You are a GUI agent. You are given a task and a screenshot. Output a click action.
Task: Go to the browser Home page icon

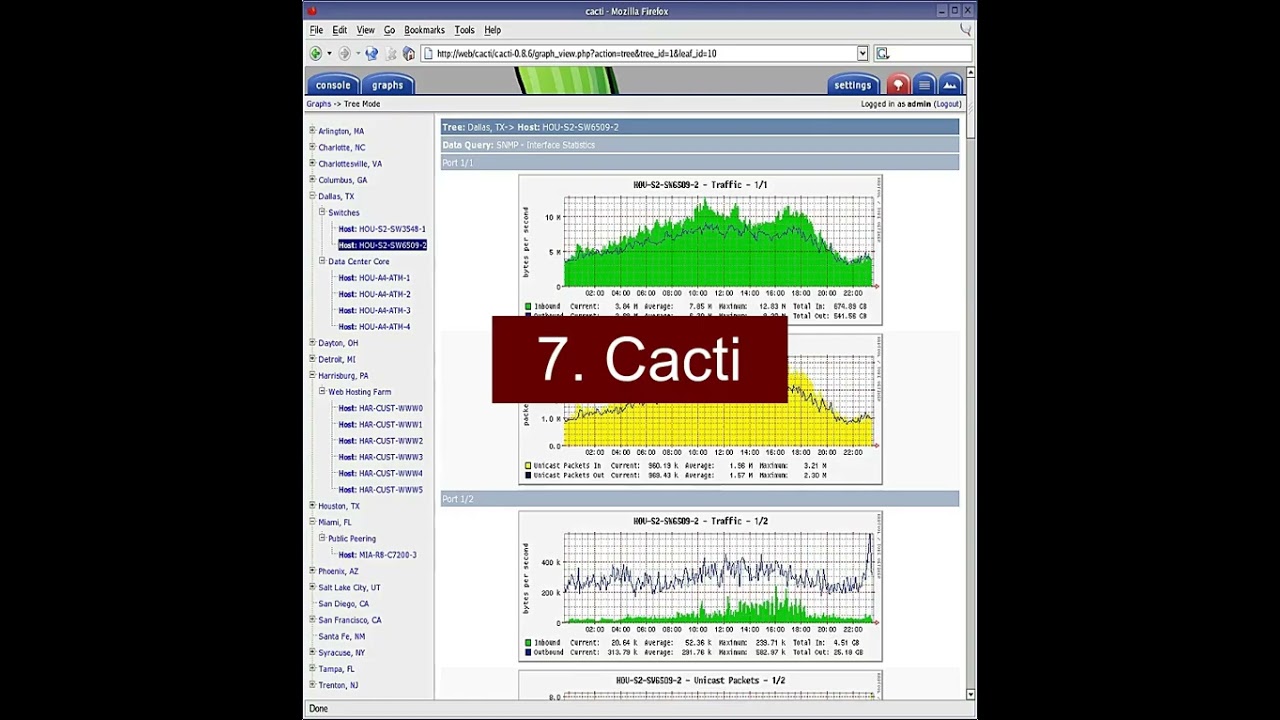point(408,54)
